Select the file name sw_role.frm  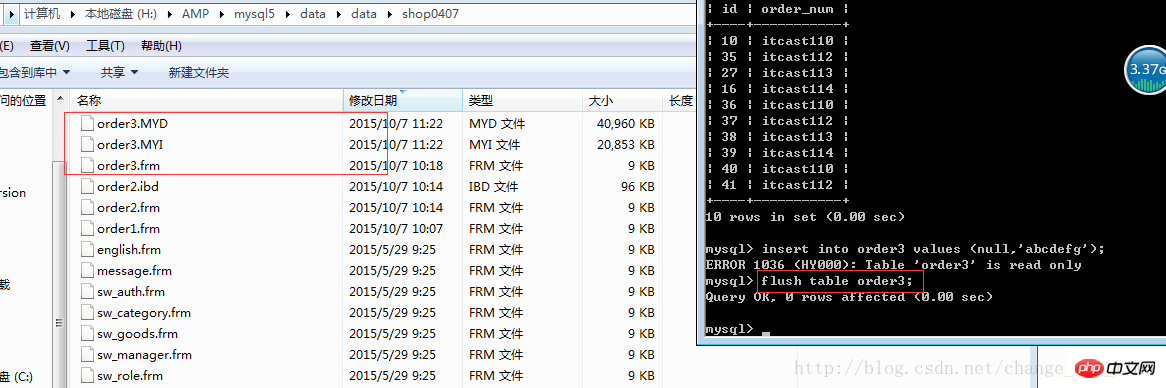click(129, 375)
